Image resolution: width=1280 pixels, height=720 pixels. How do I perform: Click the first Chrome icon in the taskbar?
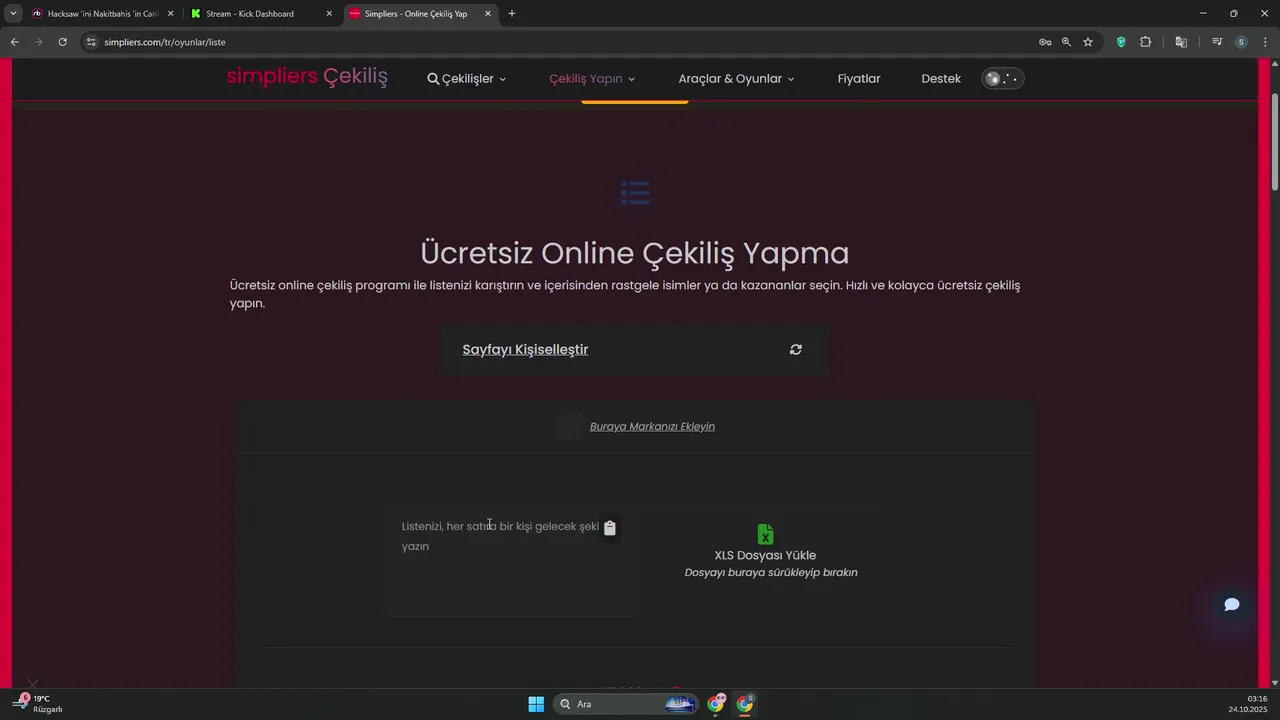point(716,704)
